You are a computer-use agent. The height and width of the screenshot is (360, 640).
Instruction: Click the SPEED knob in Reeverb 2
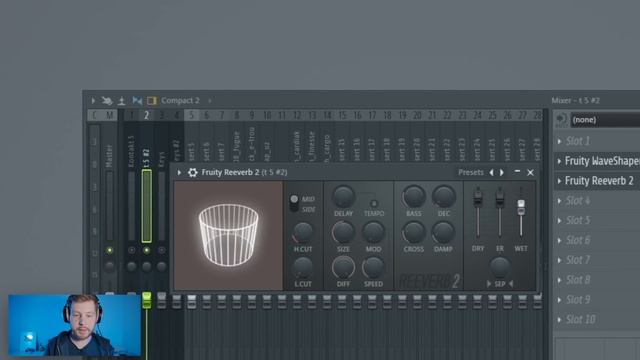click(x=373, y=268)
